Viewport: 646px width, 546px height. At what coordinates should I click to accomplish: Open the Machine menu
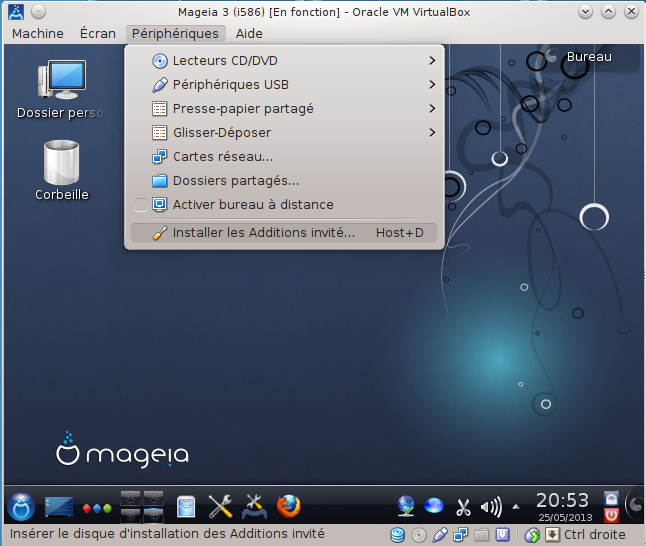38,33
